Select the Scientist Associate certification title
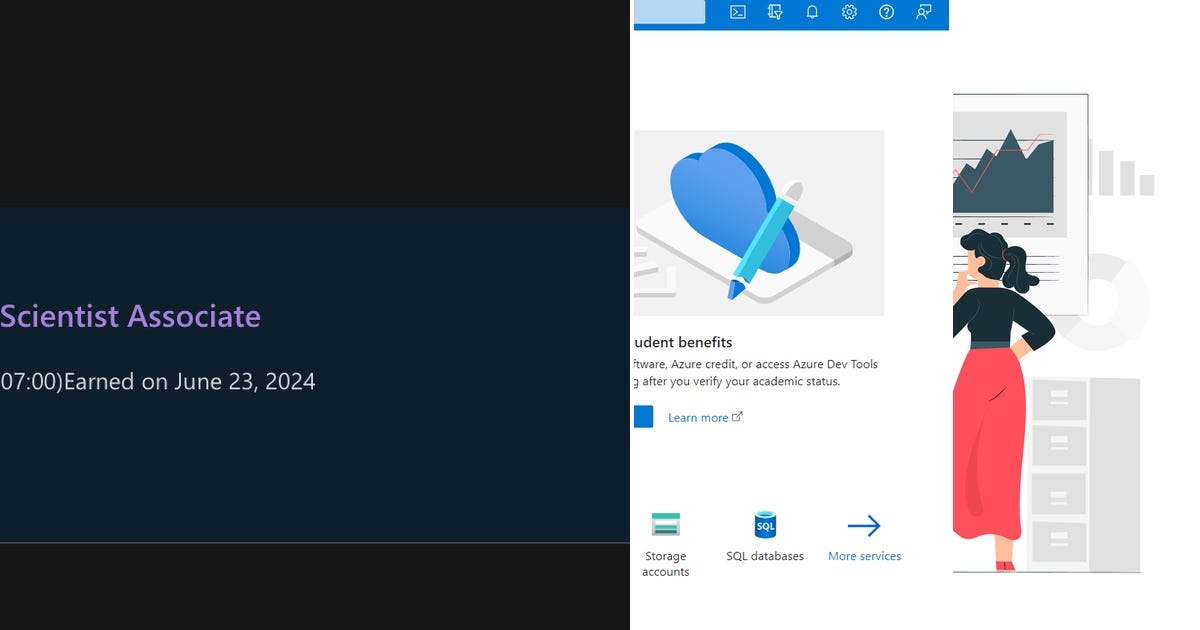Viewport: 1200px width, 630px height. (x=130, y=316)
